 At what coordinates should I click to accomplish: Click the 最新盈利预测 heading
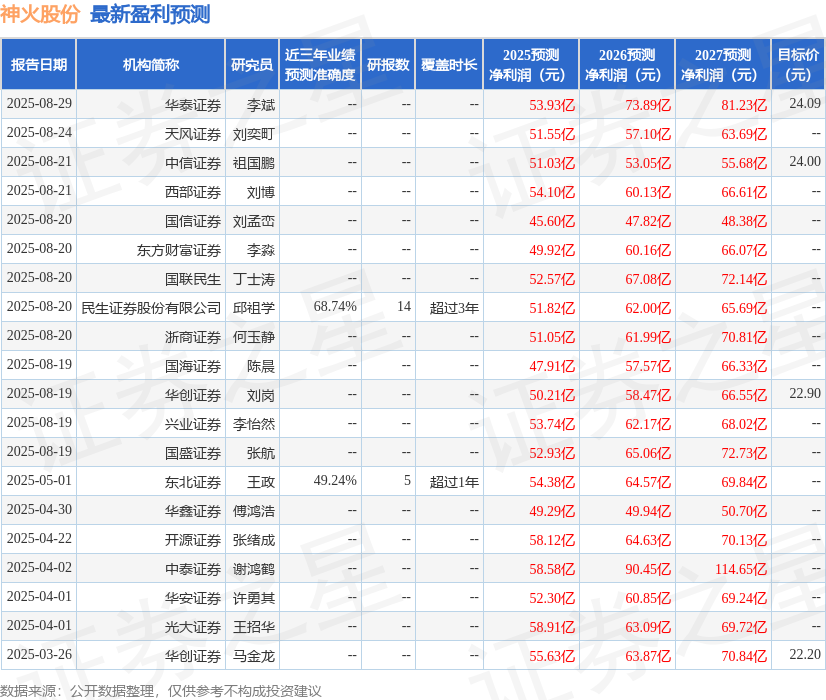pyautogui.click(x=150, y=14)
